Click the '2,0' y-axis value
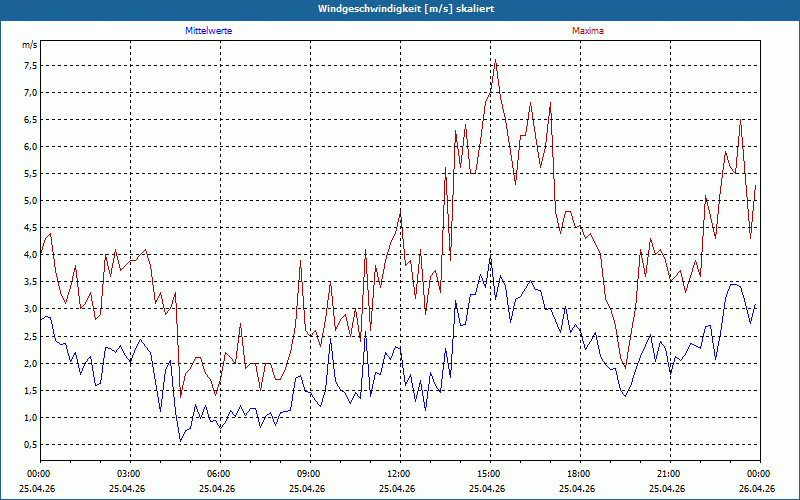The width and height of the screenshot is (800, 500). 30,363
